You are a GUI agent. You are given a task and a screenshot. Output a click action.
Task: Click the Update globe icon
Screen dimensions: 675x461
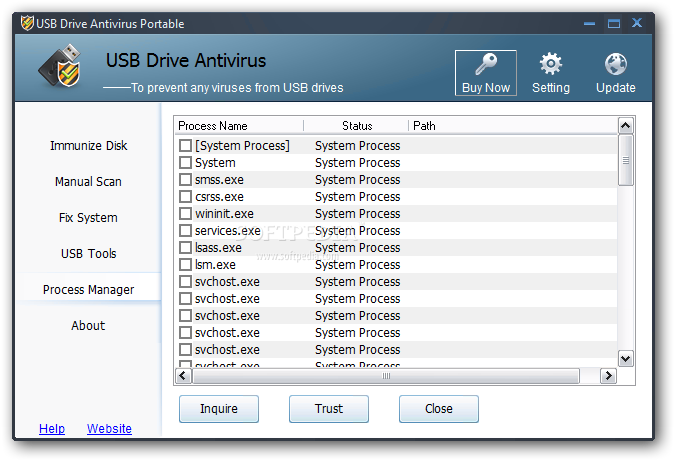[x=616, y=64]
